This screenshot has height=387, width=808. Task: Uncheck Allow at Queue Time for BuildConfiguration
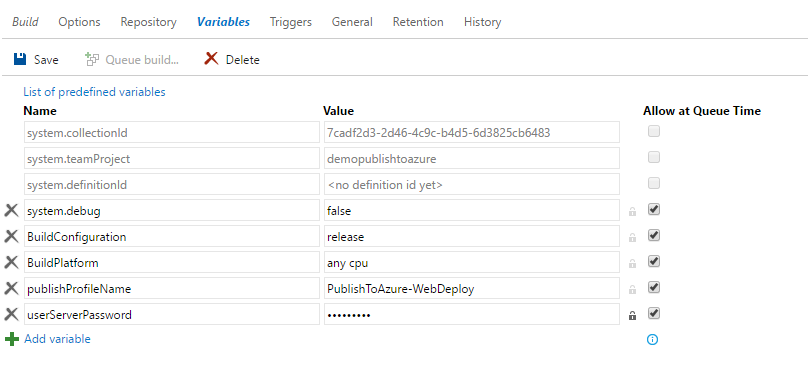[653, 235]
